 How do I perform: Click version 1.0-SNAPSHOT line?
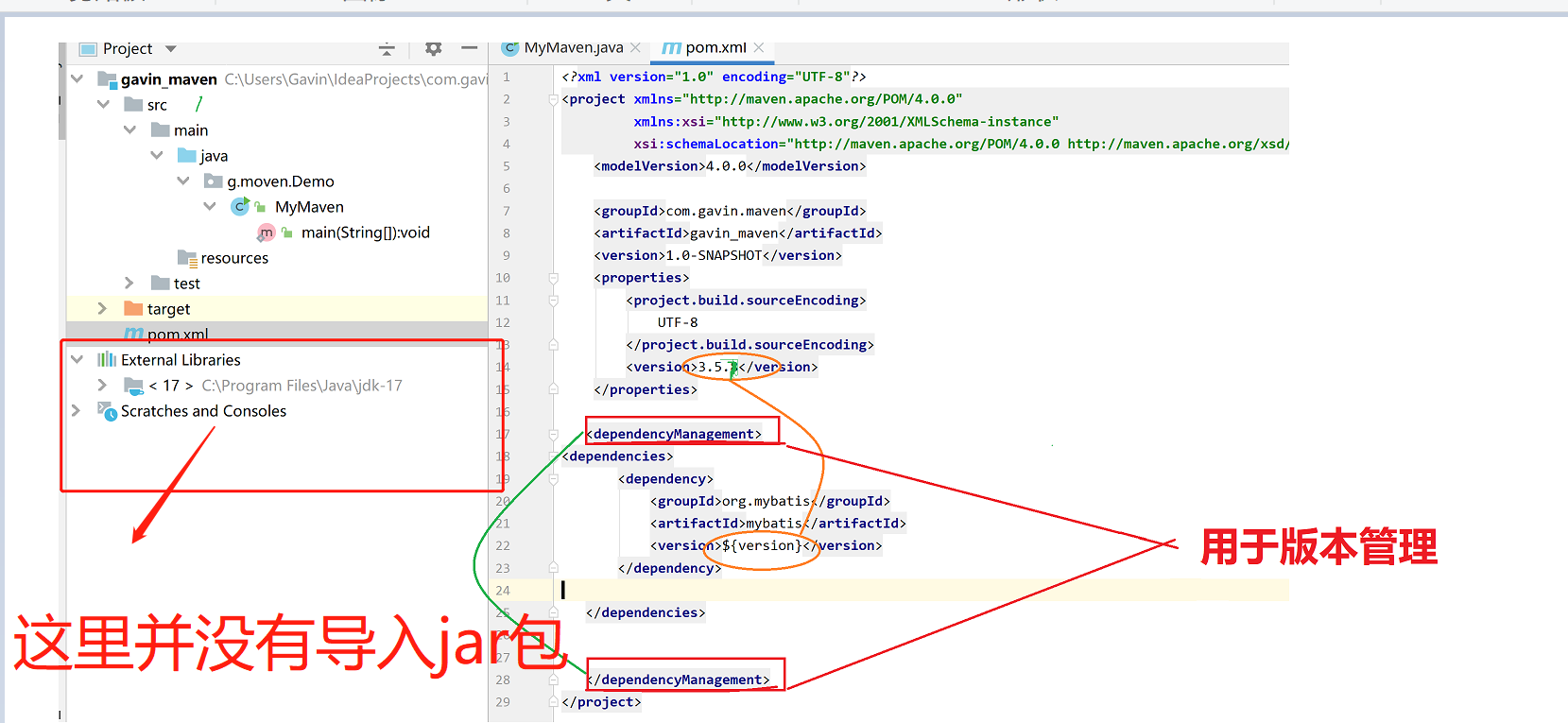(x=717, y=255)
